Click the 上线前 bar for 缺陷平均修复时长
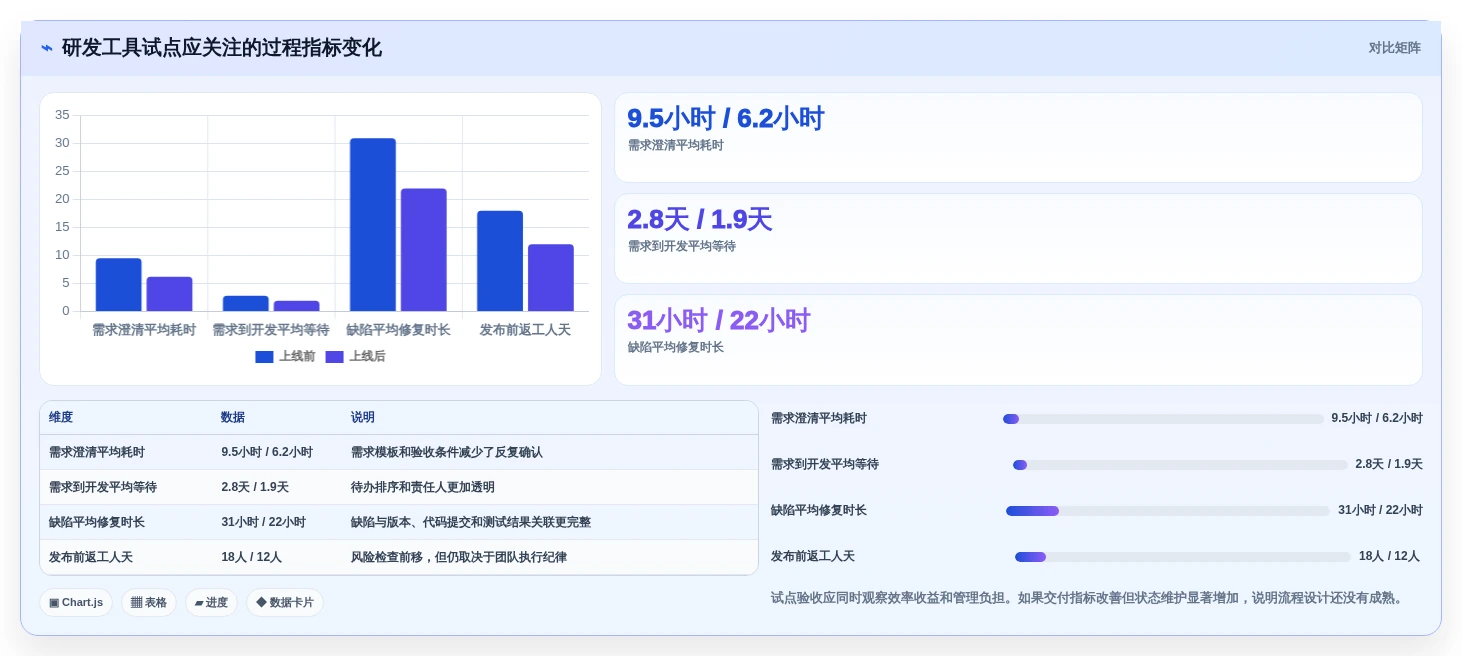Screen dimensions: 1462x656 372,225
